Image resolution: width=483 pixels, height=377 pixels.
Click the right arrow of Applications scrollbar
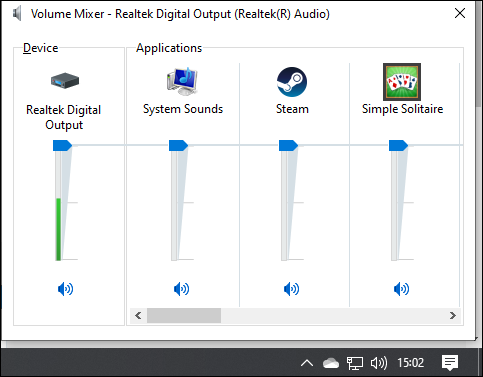click(x=452, y=315)
